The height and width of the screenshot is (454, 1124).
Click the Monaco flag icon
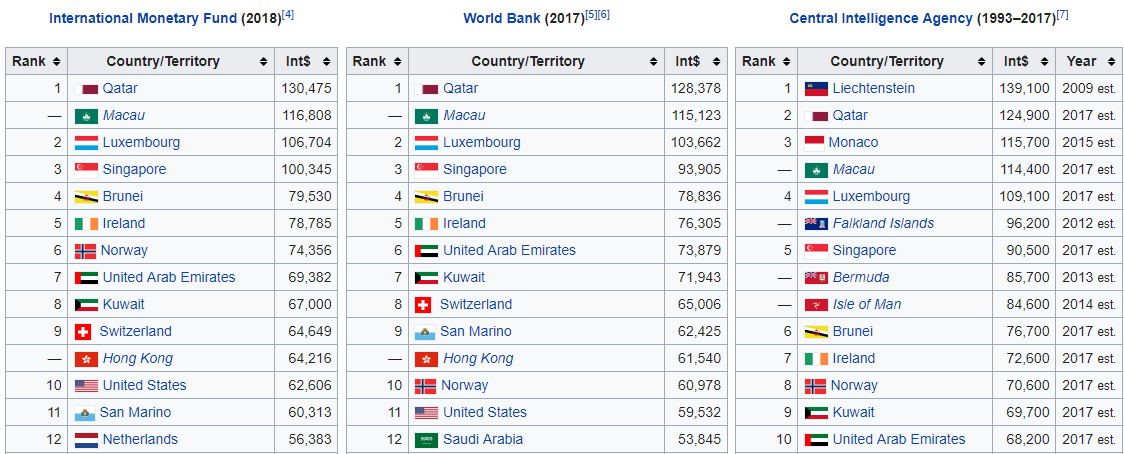(x=813, y=142)
